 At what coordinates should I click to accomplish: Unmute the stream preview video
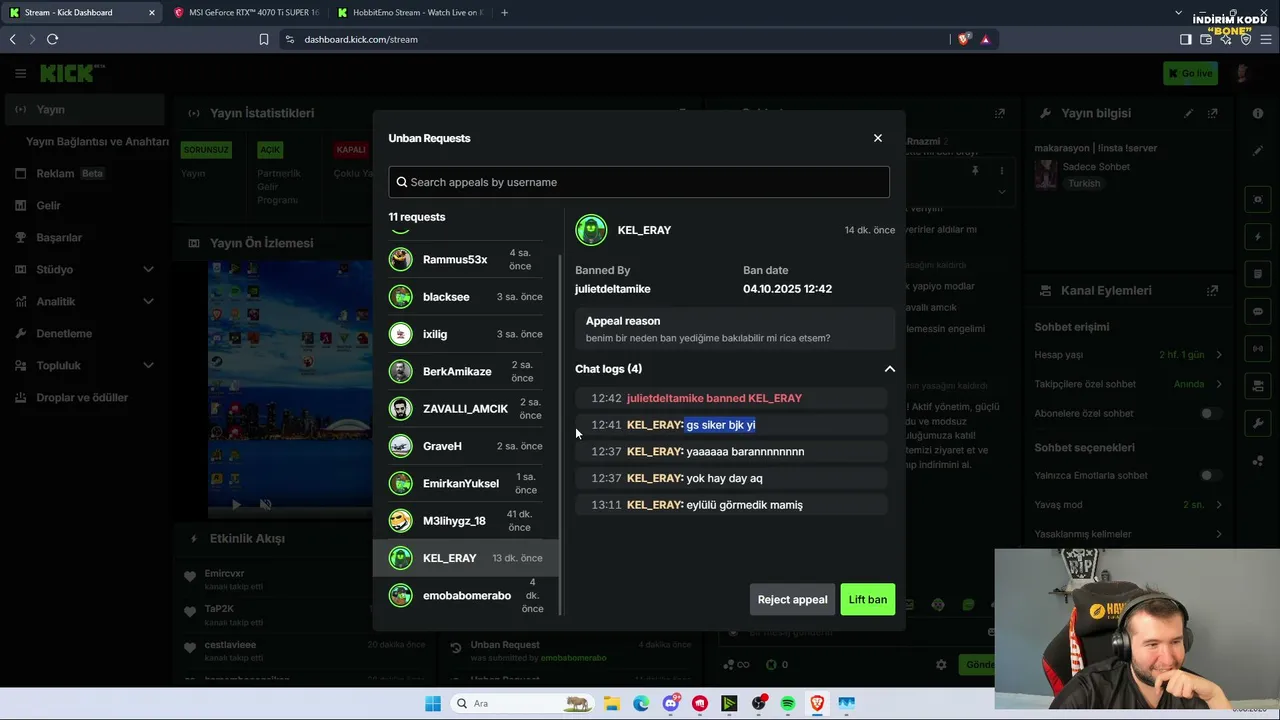coord(265,505)
